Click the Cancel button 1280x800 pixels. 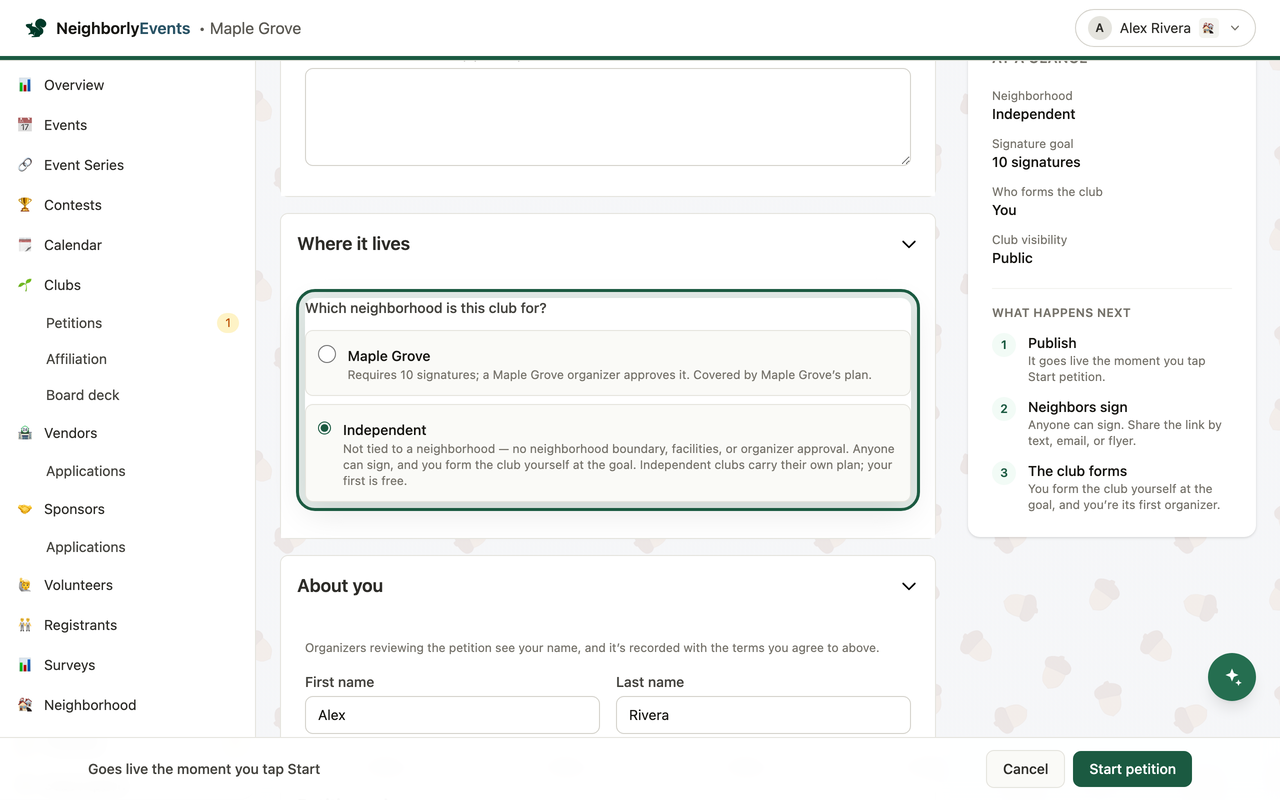click(x=1025, y=769)
